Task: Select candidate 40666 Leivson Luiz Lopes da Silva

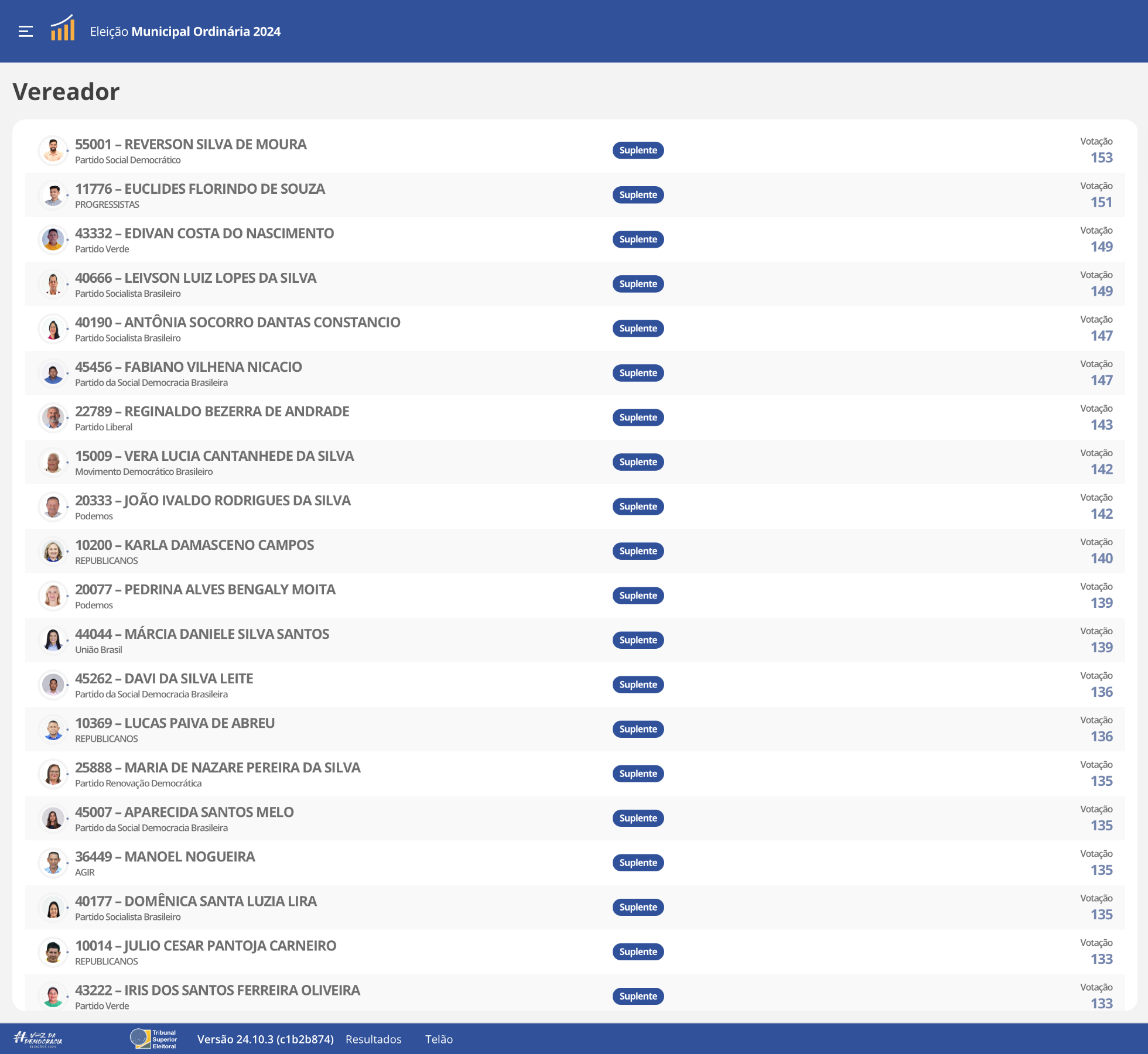Action: (x=575, y=284)
